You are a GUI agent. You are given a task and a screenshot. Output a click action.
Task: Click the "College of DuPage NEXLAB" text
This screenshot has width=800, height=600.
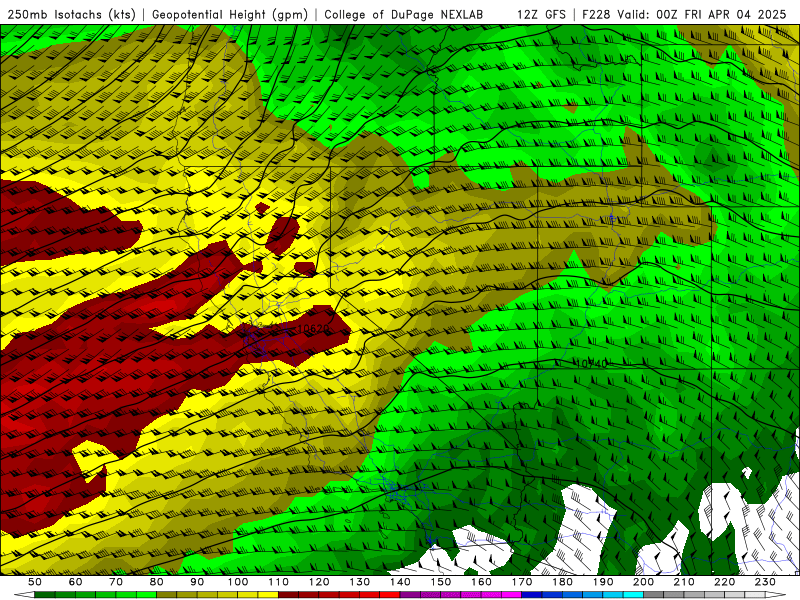(403, 14)
